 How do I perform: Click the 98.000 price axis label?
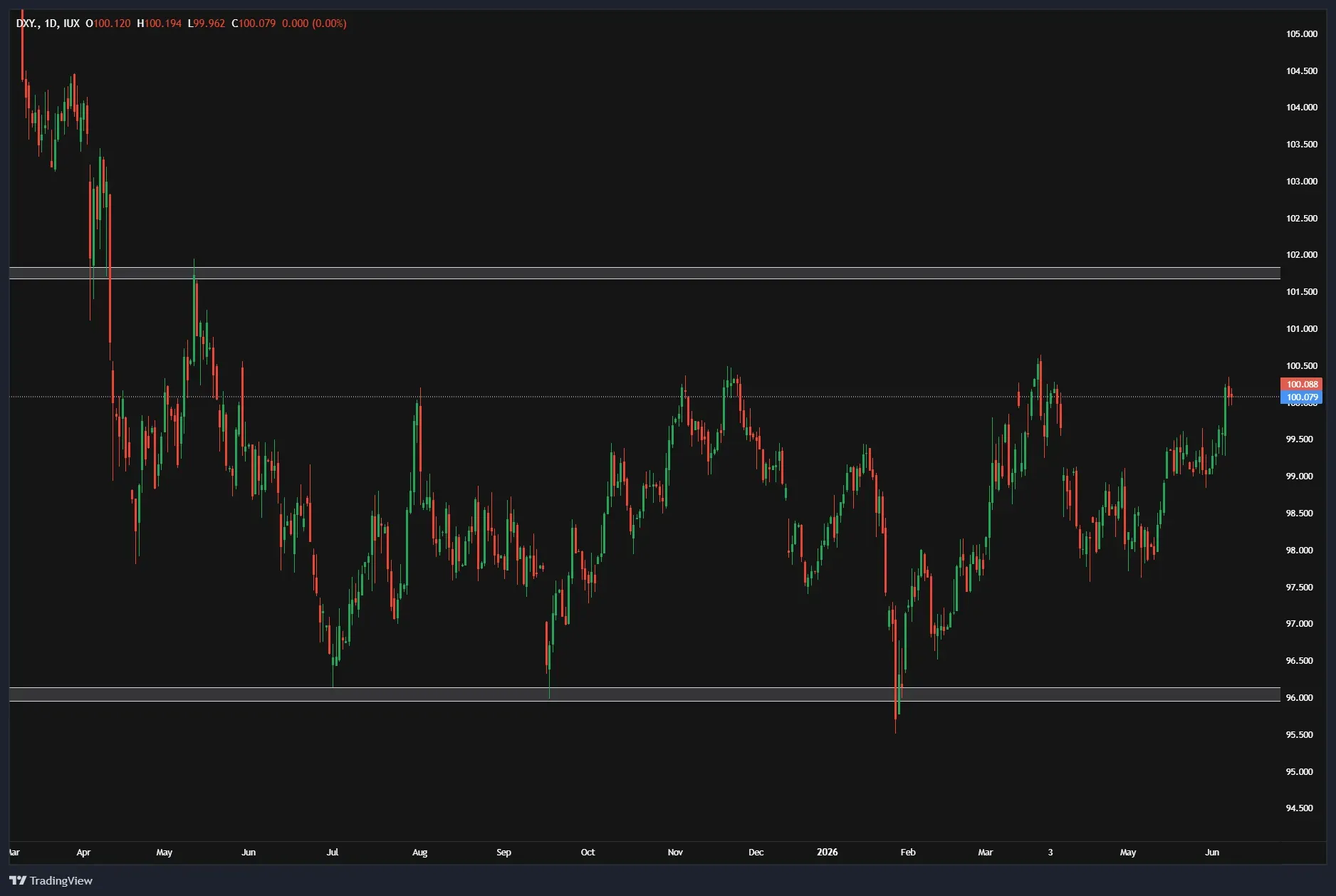(1300, 551)
